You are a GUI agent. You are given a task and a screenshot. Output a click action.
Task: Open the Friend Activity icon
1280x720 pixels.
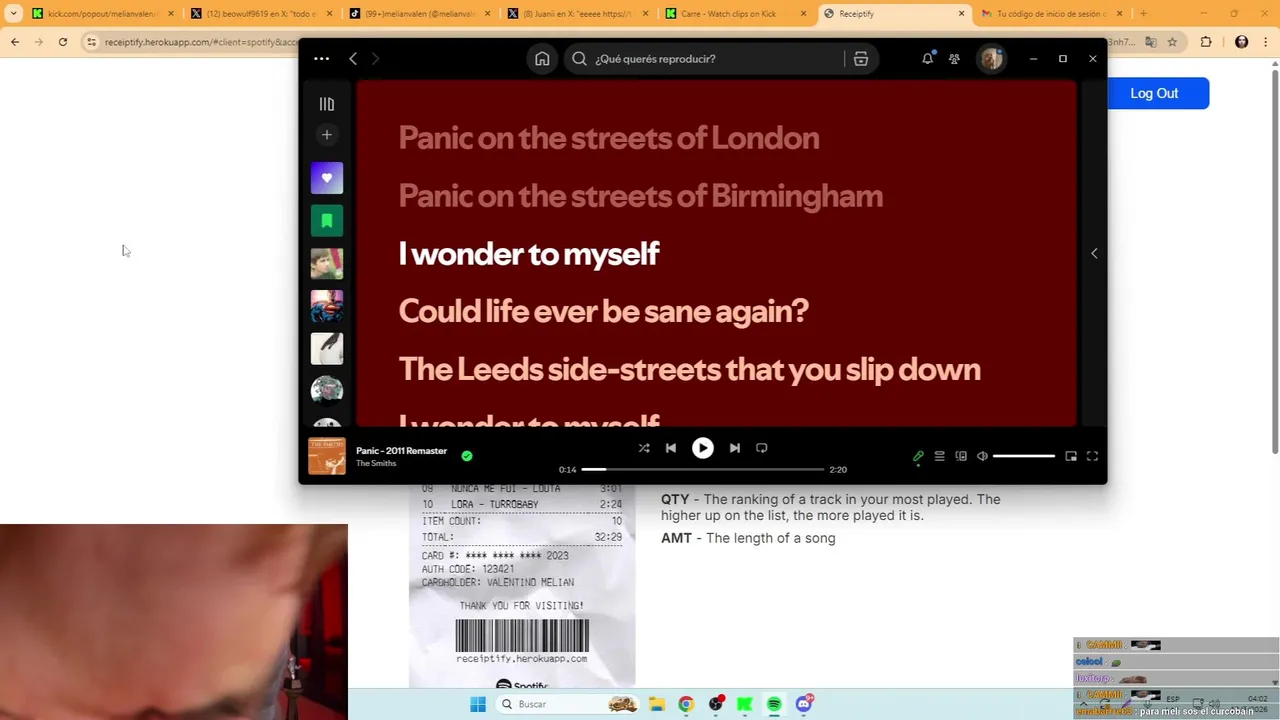[954, 59]
